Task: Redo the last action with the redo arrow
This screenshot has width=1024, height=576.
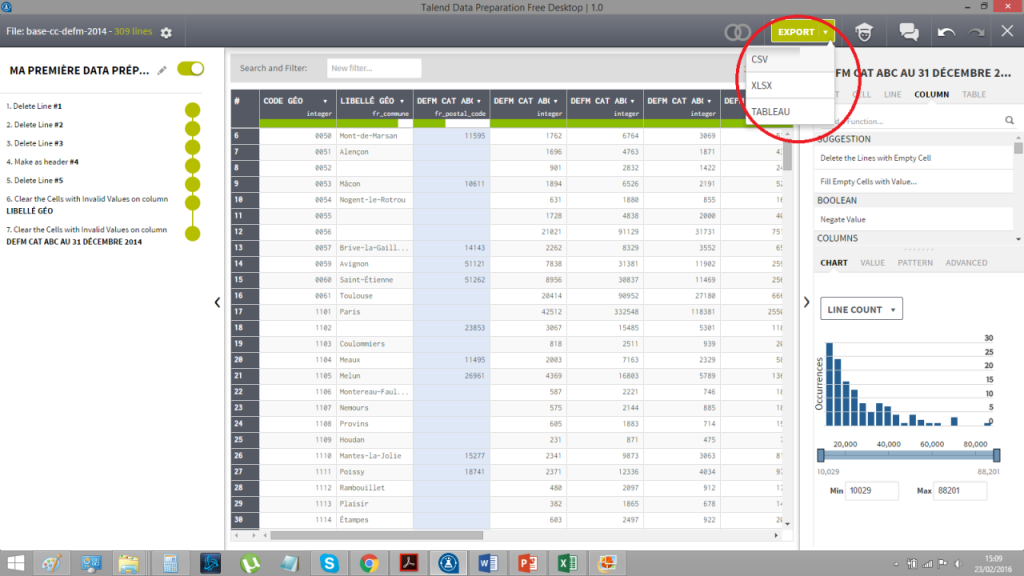Action: [975, 31]
